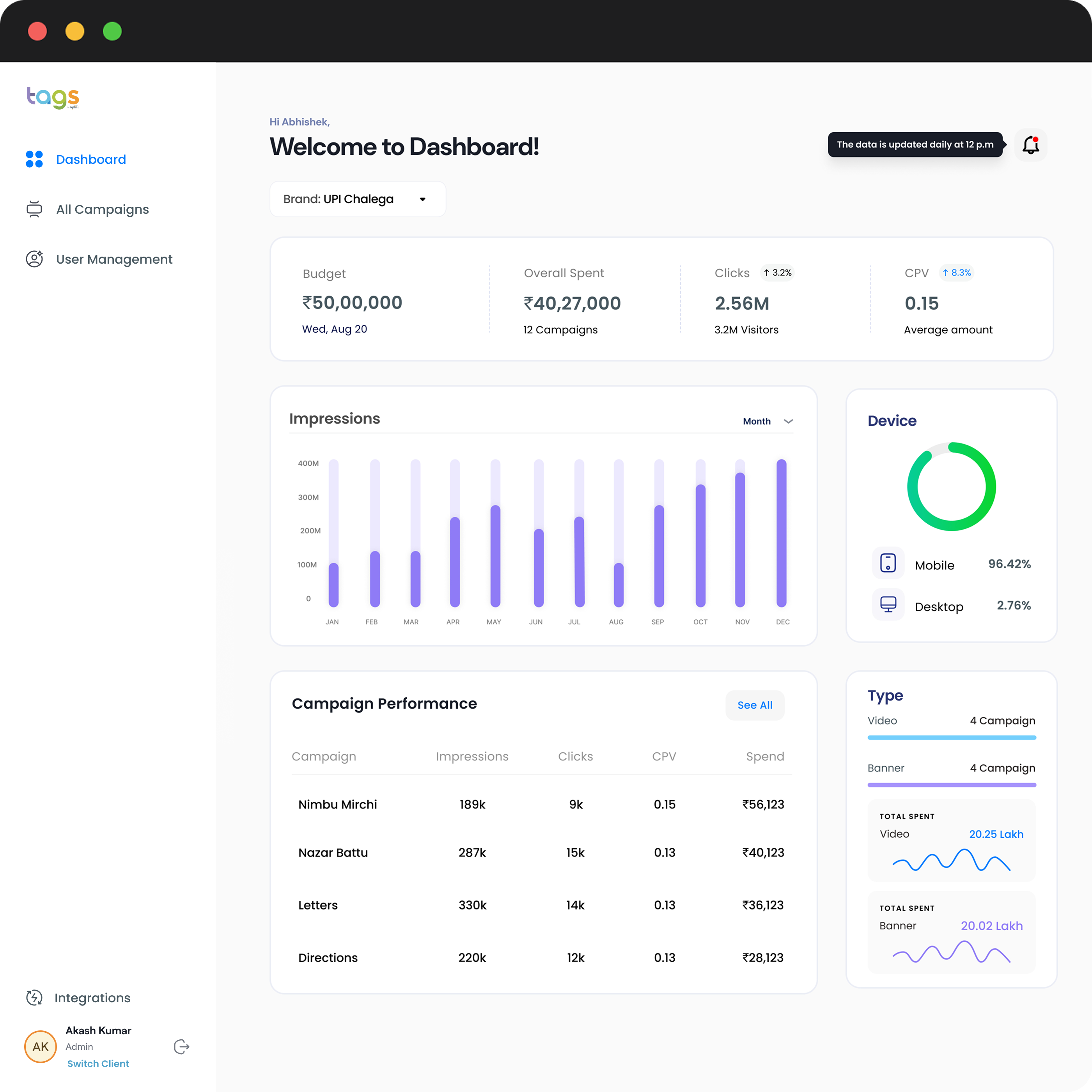This screenshot has height=1092, width=1092.
Task: Click the Desktop monitor icon
Action: (x=888, y=605)
